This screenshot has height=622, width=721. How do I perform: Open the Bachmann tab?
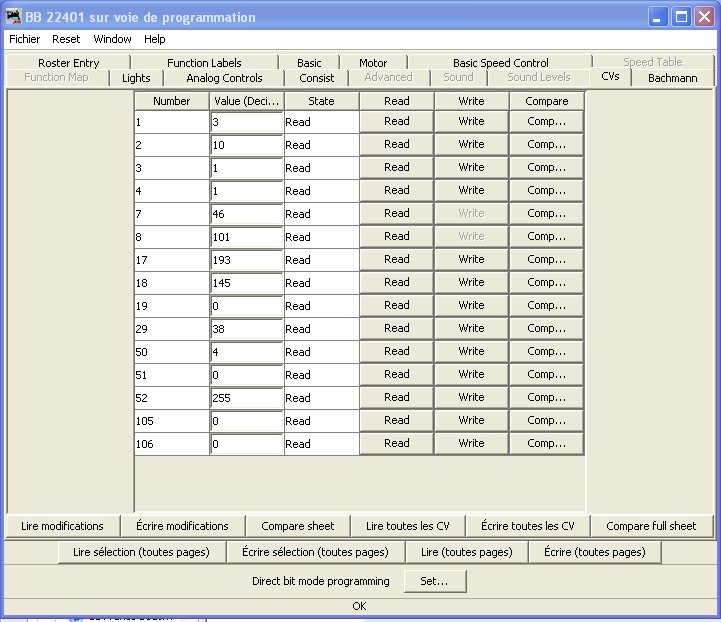[672, 78]
